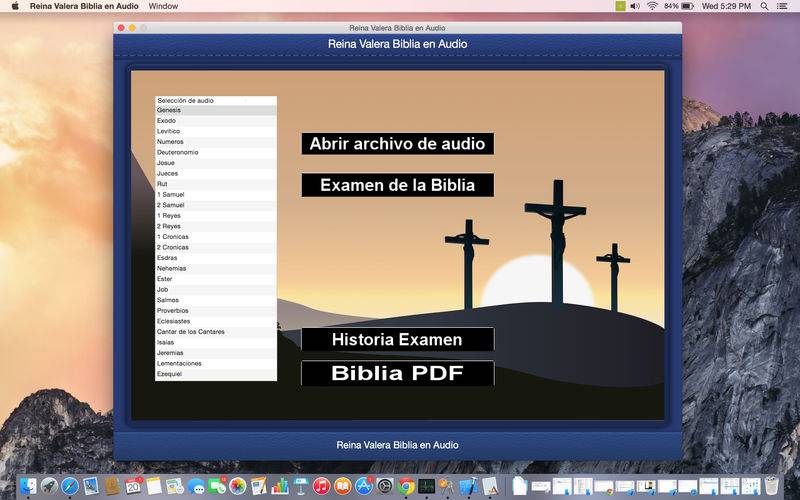Select Genesis in the audio list
800x500 pixels.
click(216, 110)
